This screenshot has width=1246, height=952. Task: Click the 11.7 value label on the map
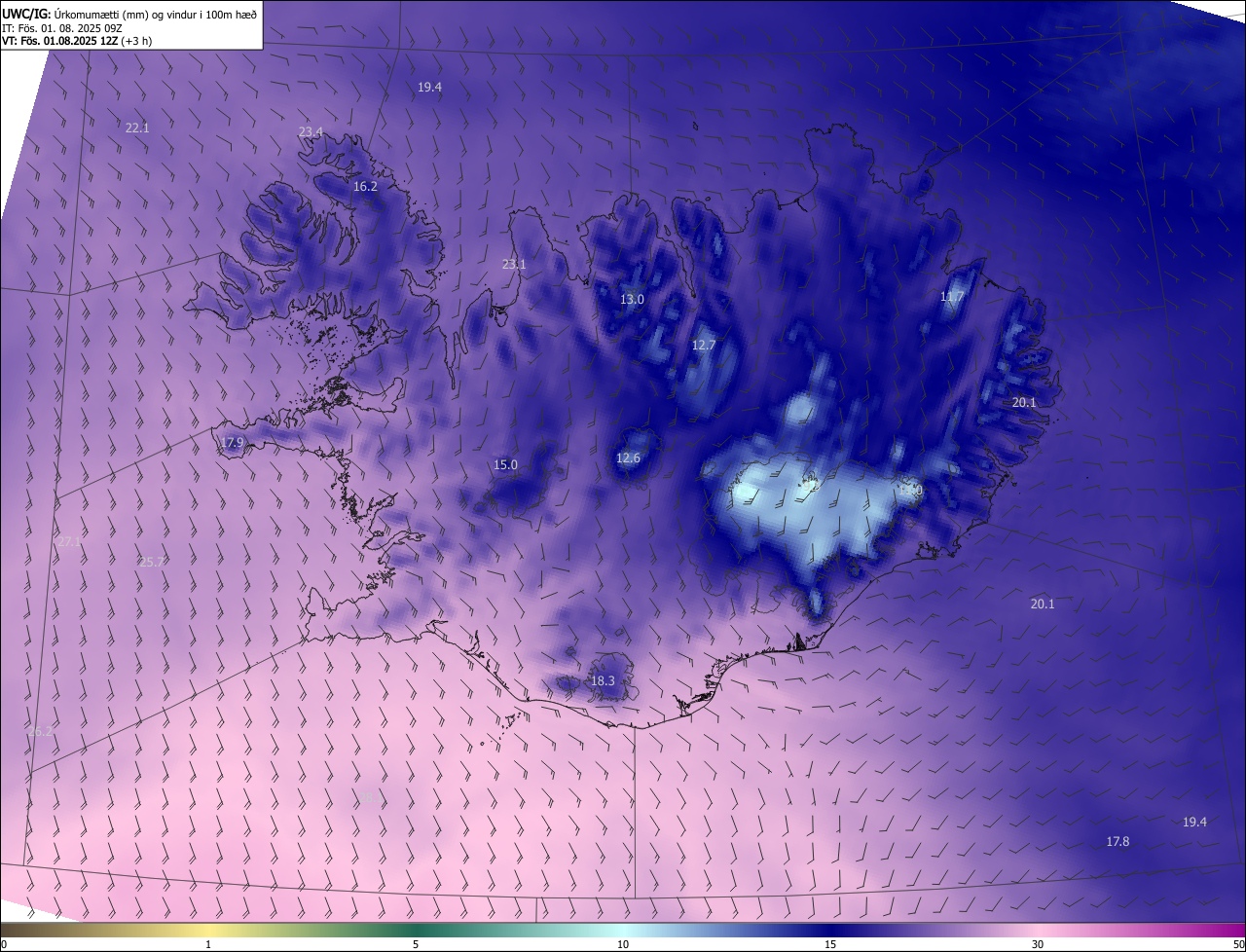tap(952, 296)
